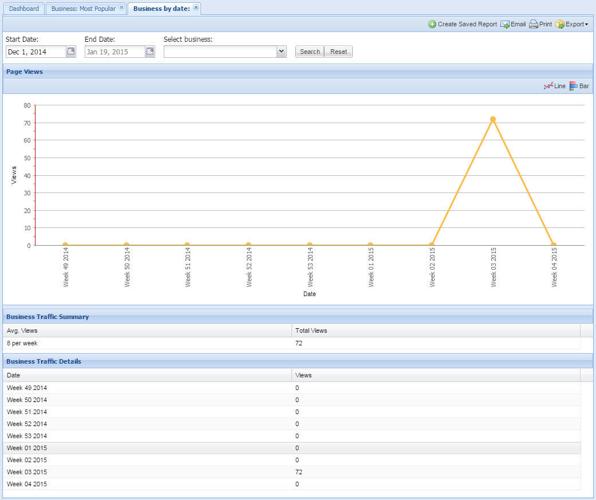The width and height of the screenshot is (596, 500).
Task: Sort by Avg. Views column header
Action: click(x=147, y=331)
